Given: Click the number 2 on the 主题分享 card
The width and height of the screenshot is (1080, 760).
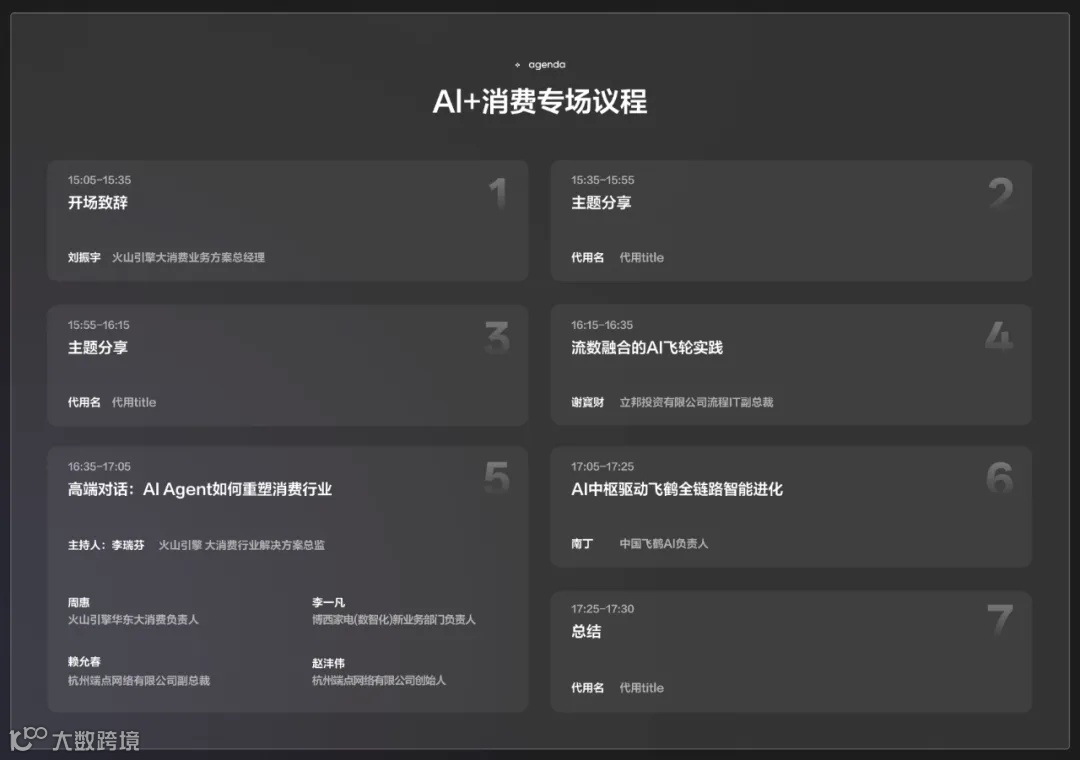Looking at the screenshot, I should pos(1000,193).
